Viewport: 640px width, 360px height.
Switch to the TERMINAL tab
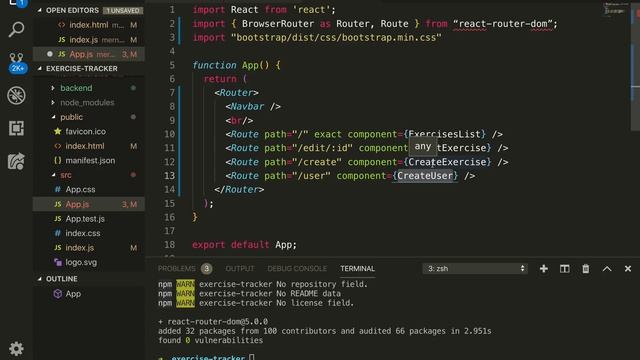pyautogui.click(x=358, y=269)
